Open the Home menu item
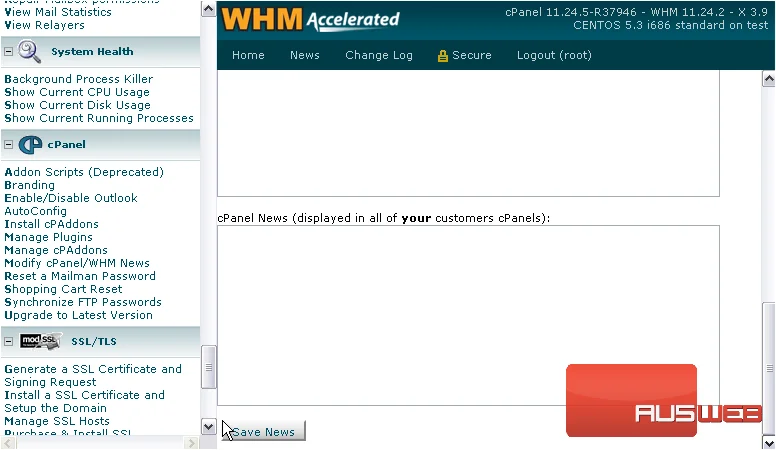 click(x=248, y=55)
